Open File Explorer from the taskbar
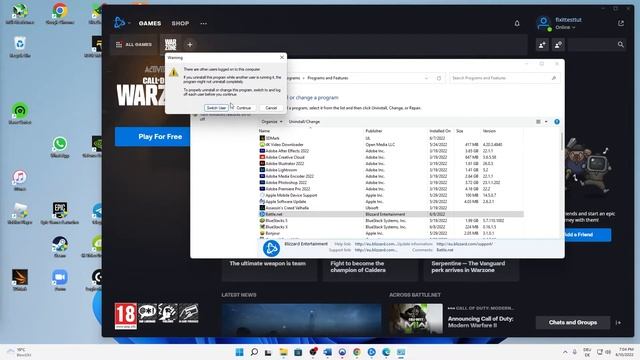 click(283, 352)
